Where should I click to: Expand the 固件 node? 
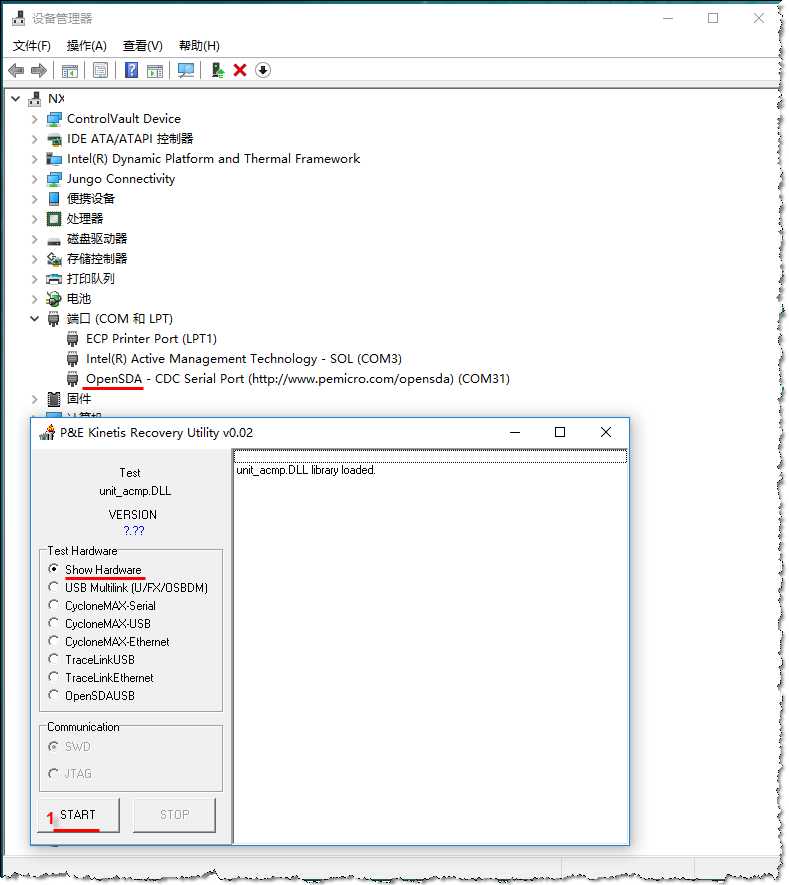click(34, 399)
